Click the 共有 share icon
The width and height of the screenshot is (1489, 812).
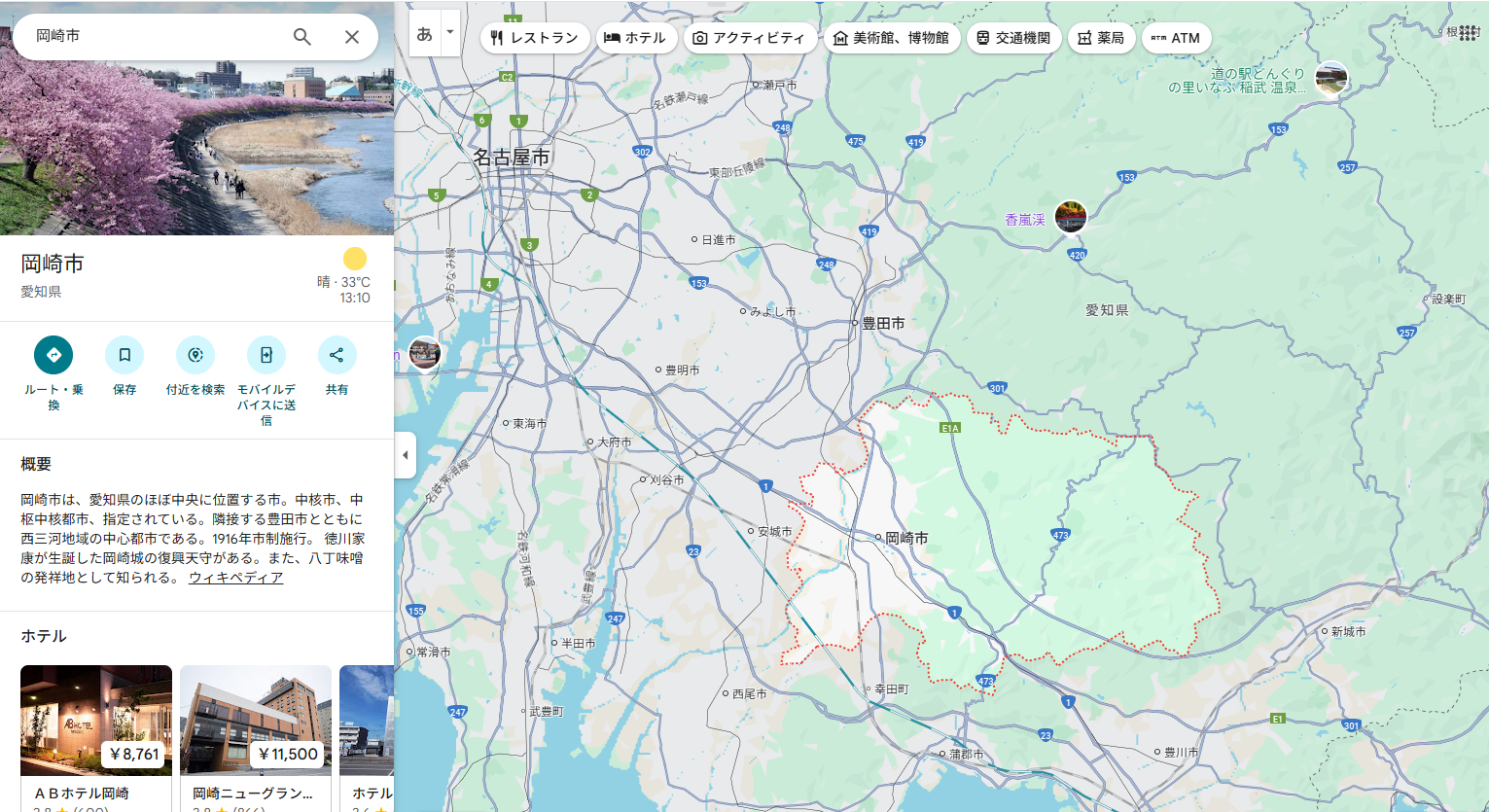337,355
